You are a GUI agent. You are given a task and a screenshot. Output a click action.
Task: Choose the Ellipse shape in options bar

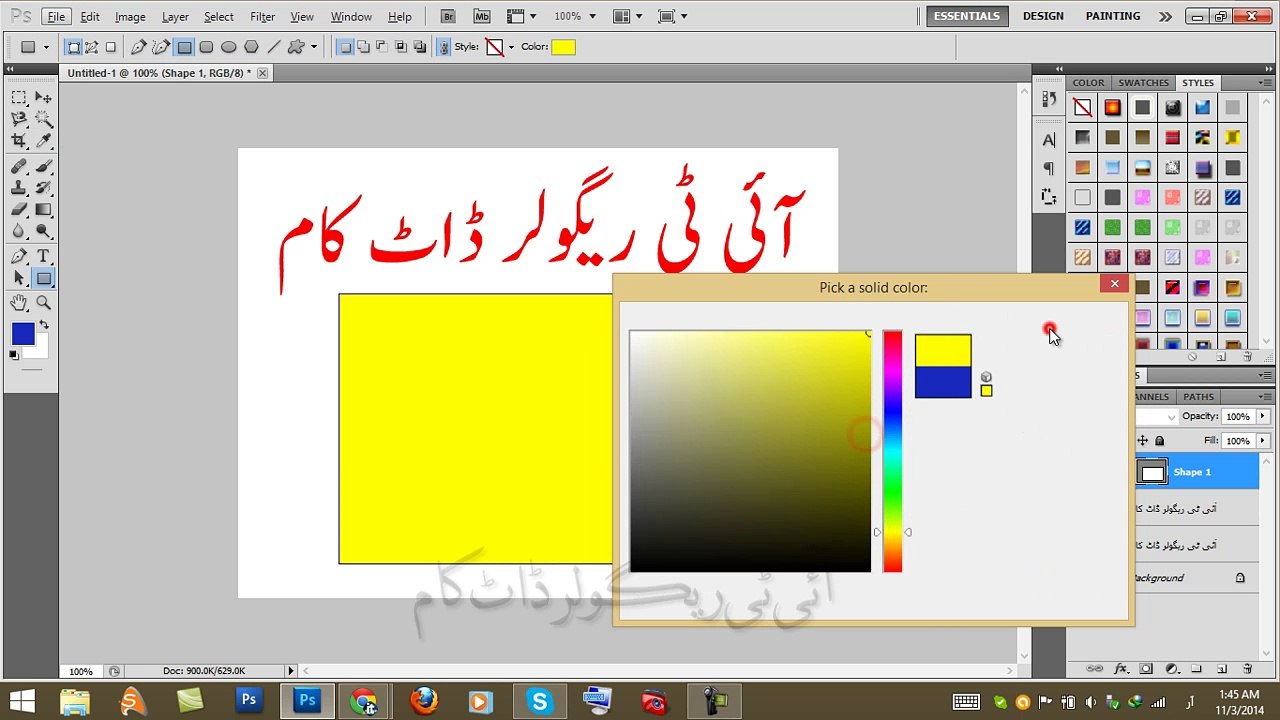tap(228, 47)
